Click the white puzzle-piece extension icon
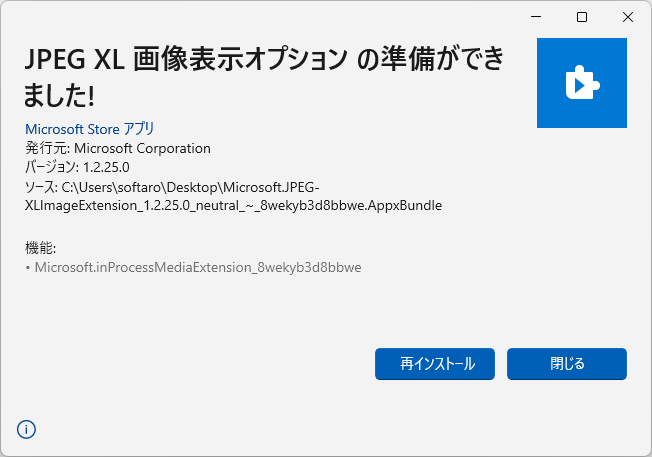Image resolution: width=652 pixels, height=457 pixels. (582, 83)
